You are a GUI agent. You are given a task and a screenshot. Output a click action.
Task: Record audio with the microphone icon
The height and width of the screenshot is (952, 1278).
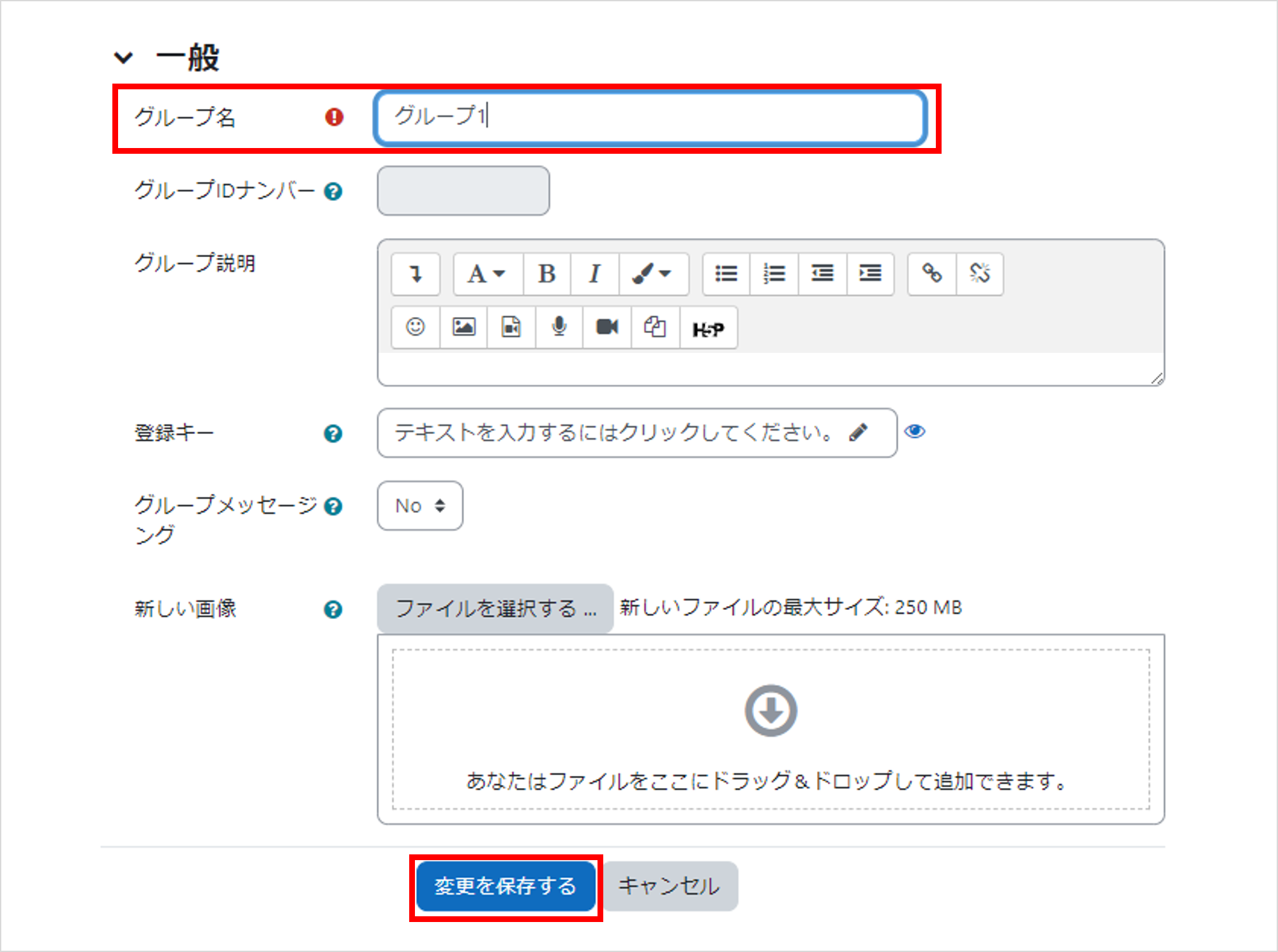click(x=559, y=327)
